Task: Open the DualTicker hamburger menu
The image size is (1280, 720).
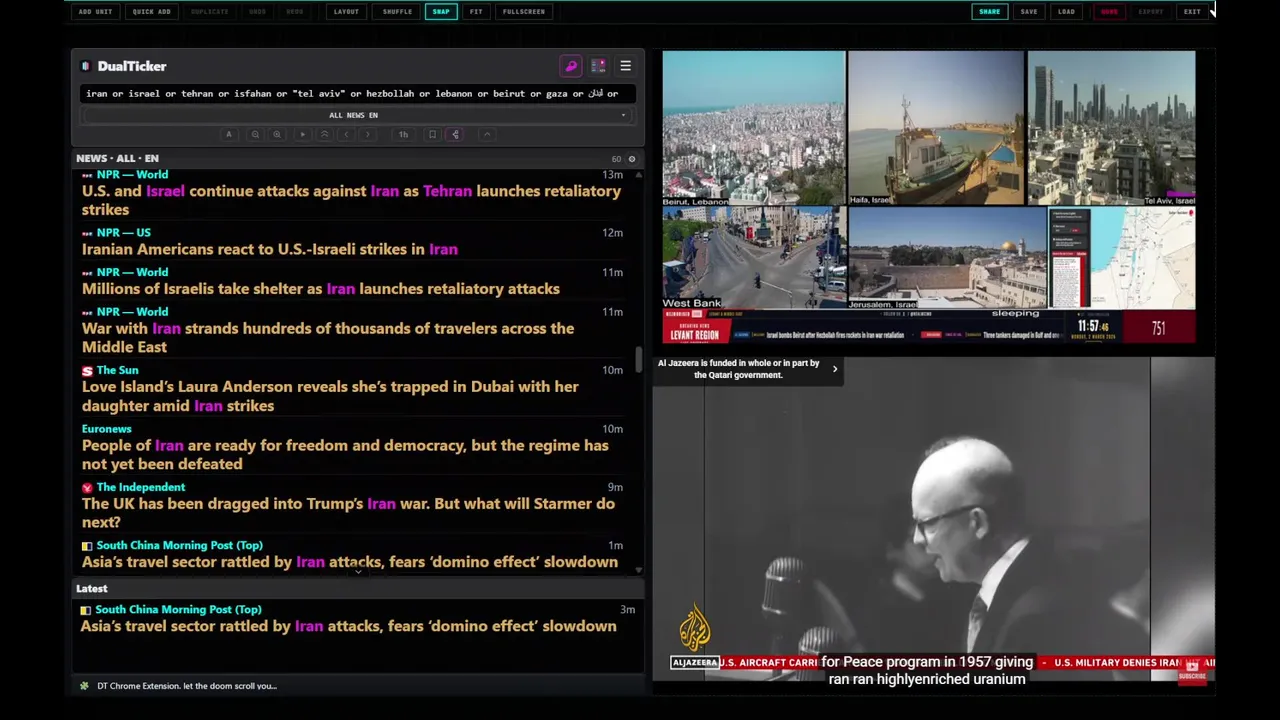Action: (x=625, y=66)
